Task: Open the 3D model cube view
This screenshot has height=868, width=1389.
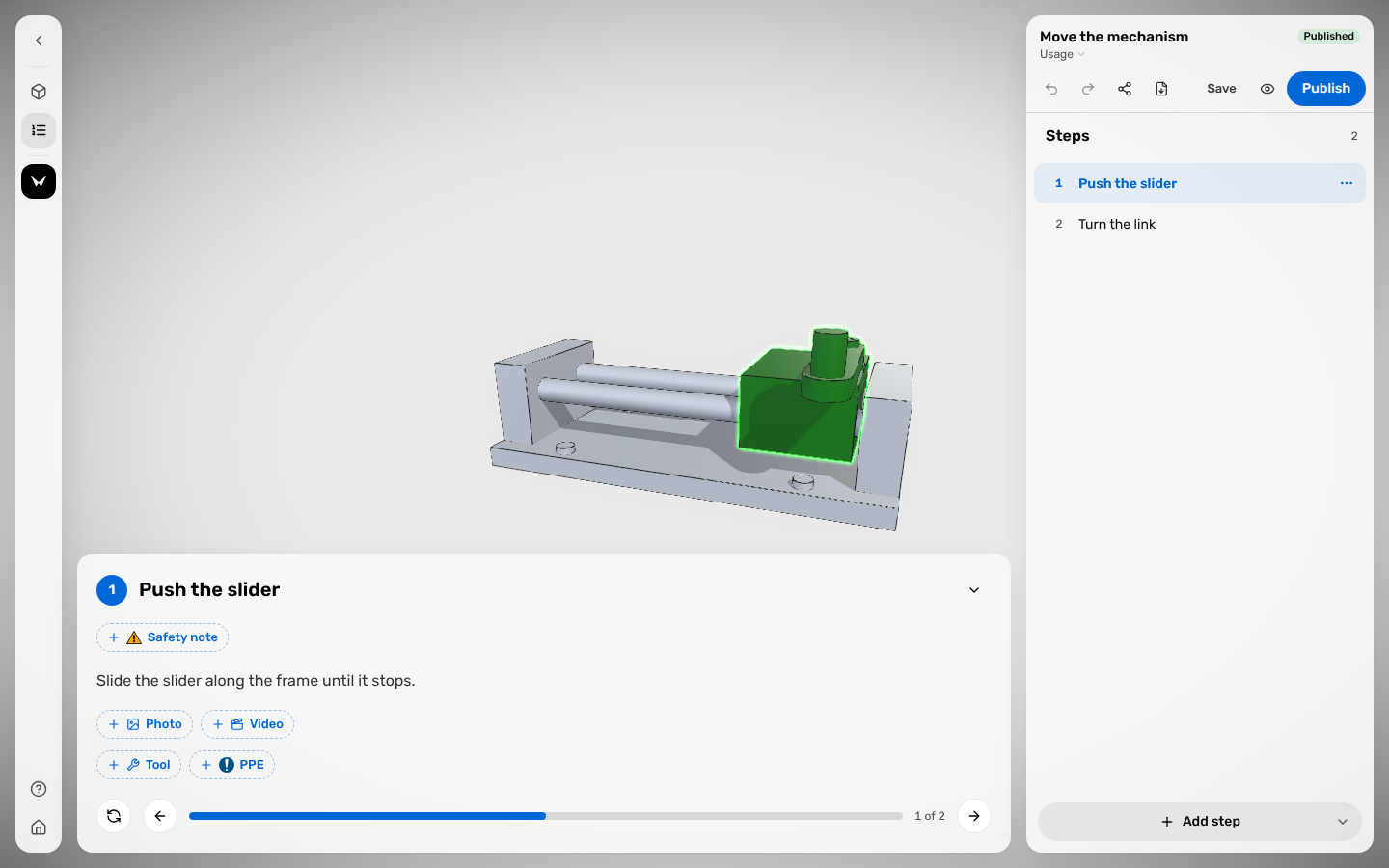Action: [x=39, y=92]
